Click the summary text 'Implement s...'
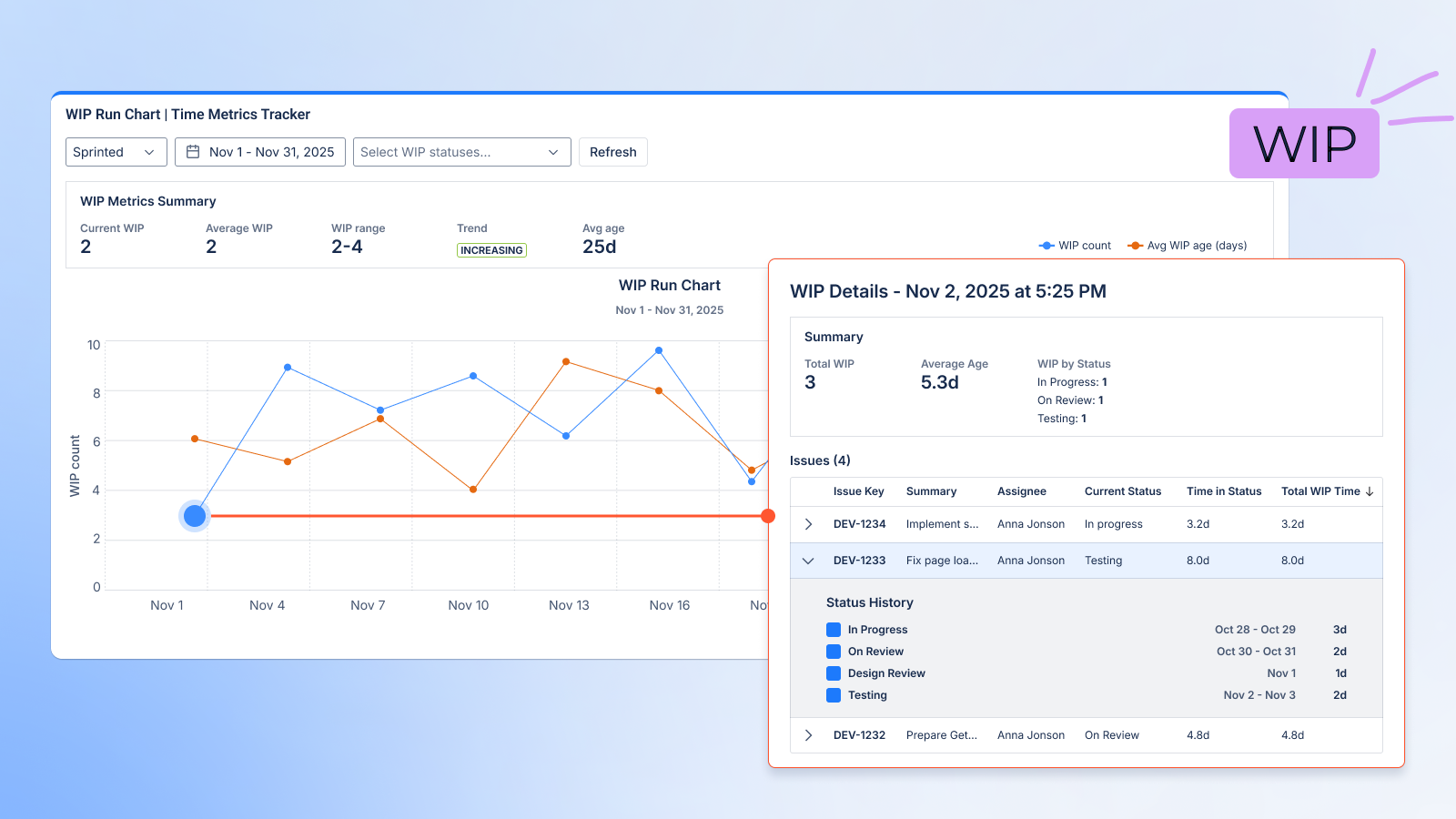This screenshot has height=819, width=1456. pos(943,524)
